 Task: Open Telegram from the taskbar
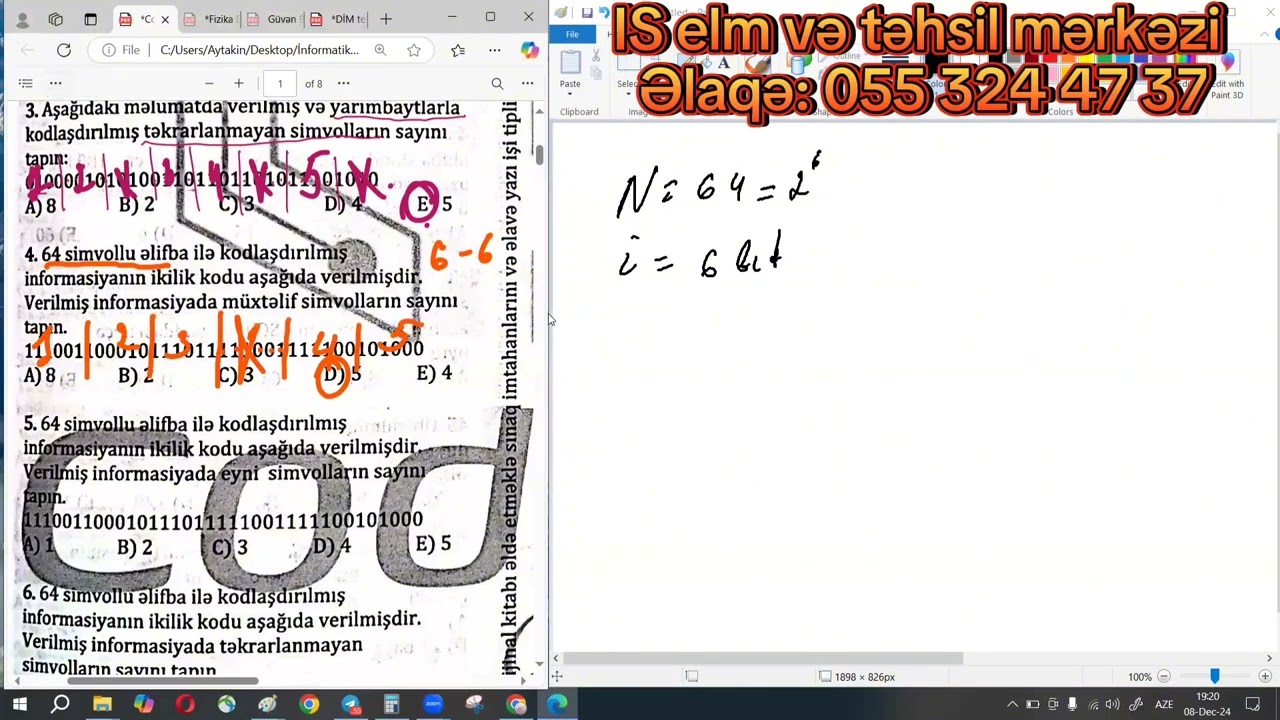[x=350, y=705]
